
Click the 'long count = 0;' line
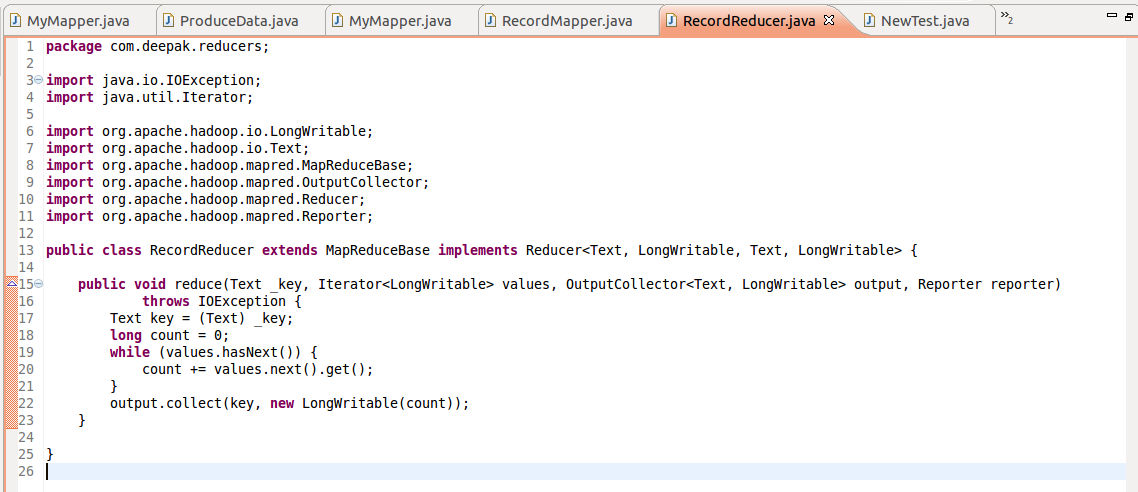169,335
